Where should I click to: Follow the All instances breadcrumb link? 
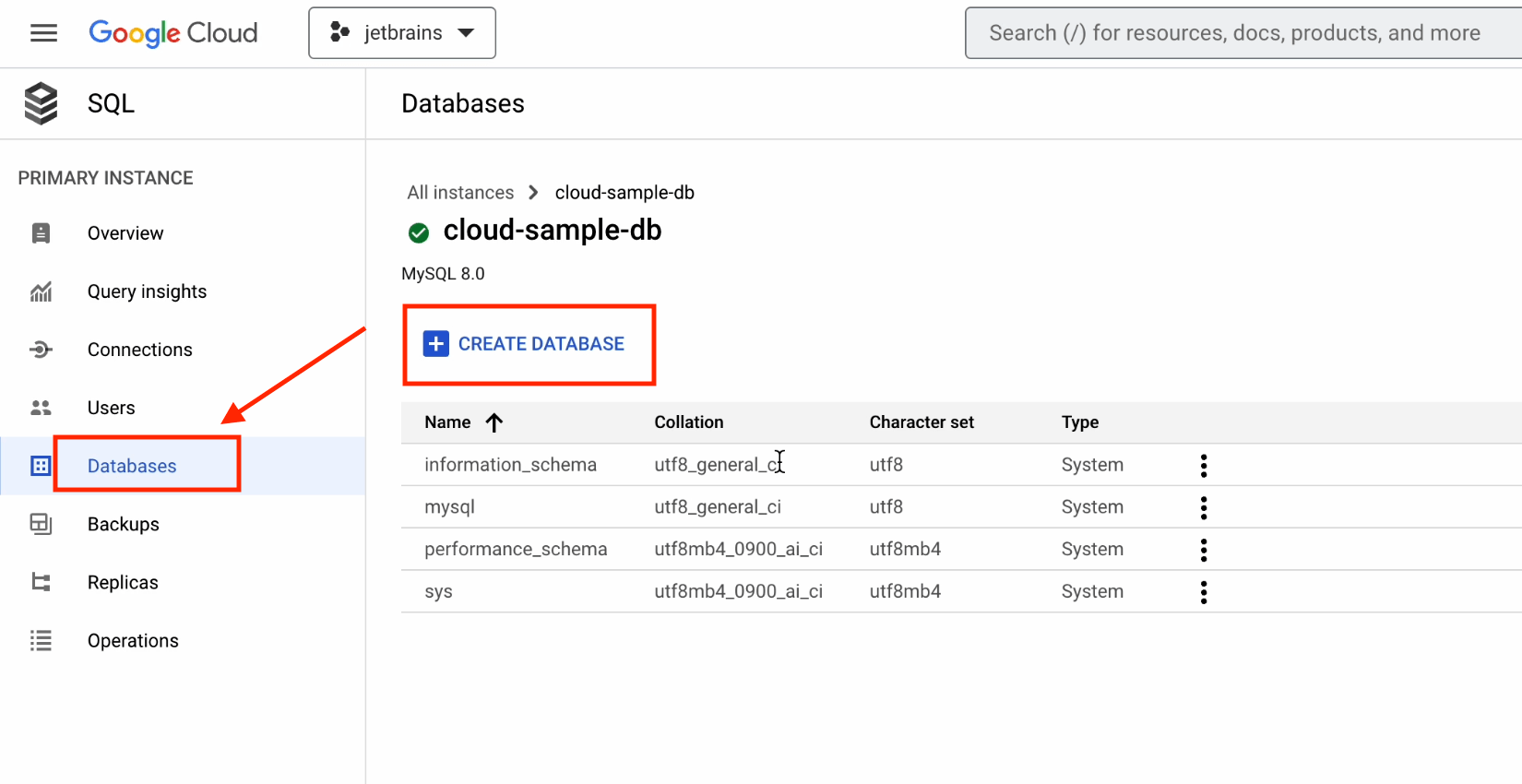coord(460,193)
